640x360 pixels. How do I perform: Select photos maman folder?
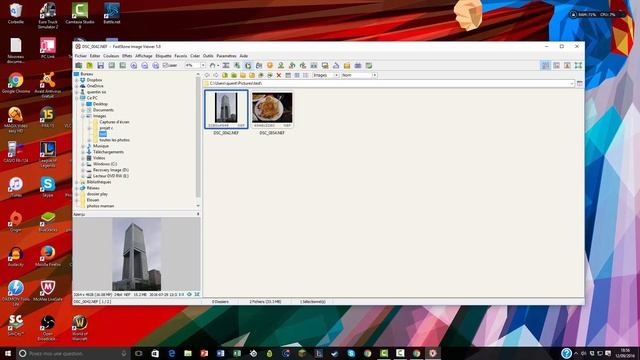tap(100, 206)
